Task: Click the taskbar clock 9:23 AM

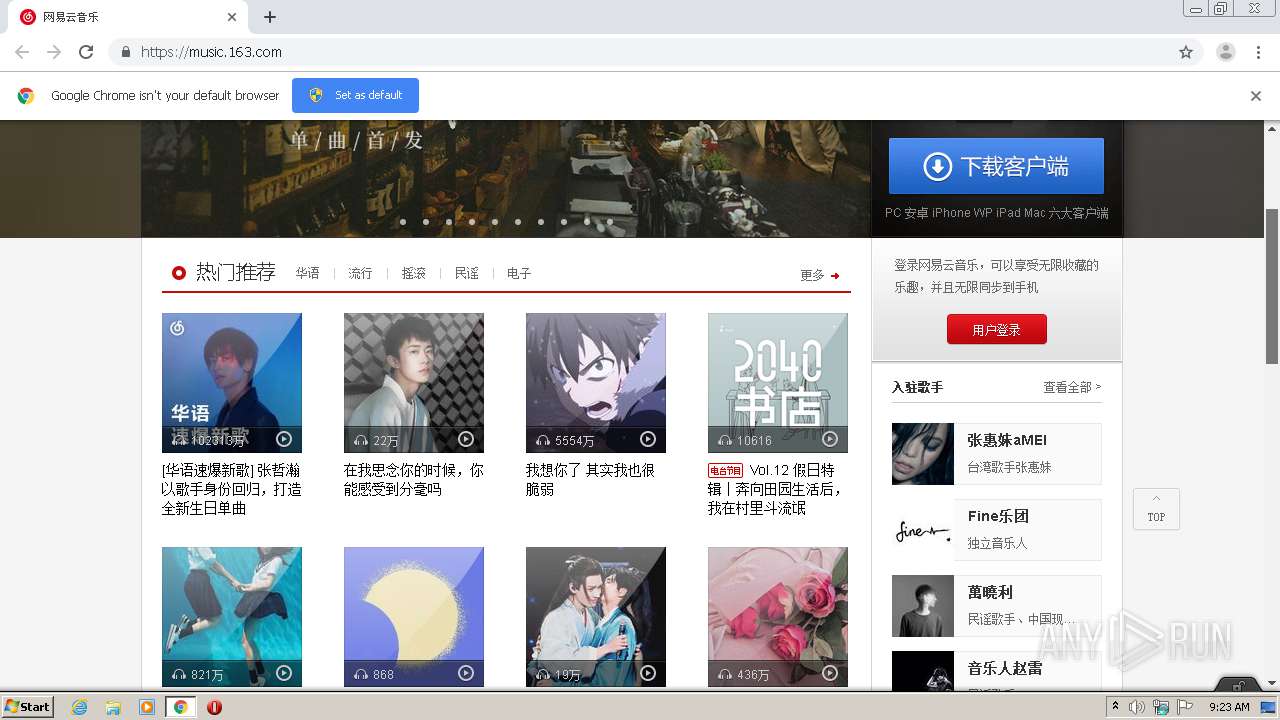Action: point(1229,707)
